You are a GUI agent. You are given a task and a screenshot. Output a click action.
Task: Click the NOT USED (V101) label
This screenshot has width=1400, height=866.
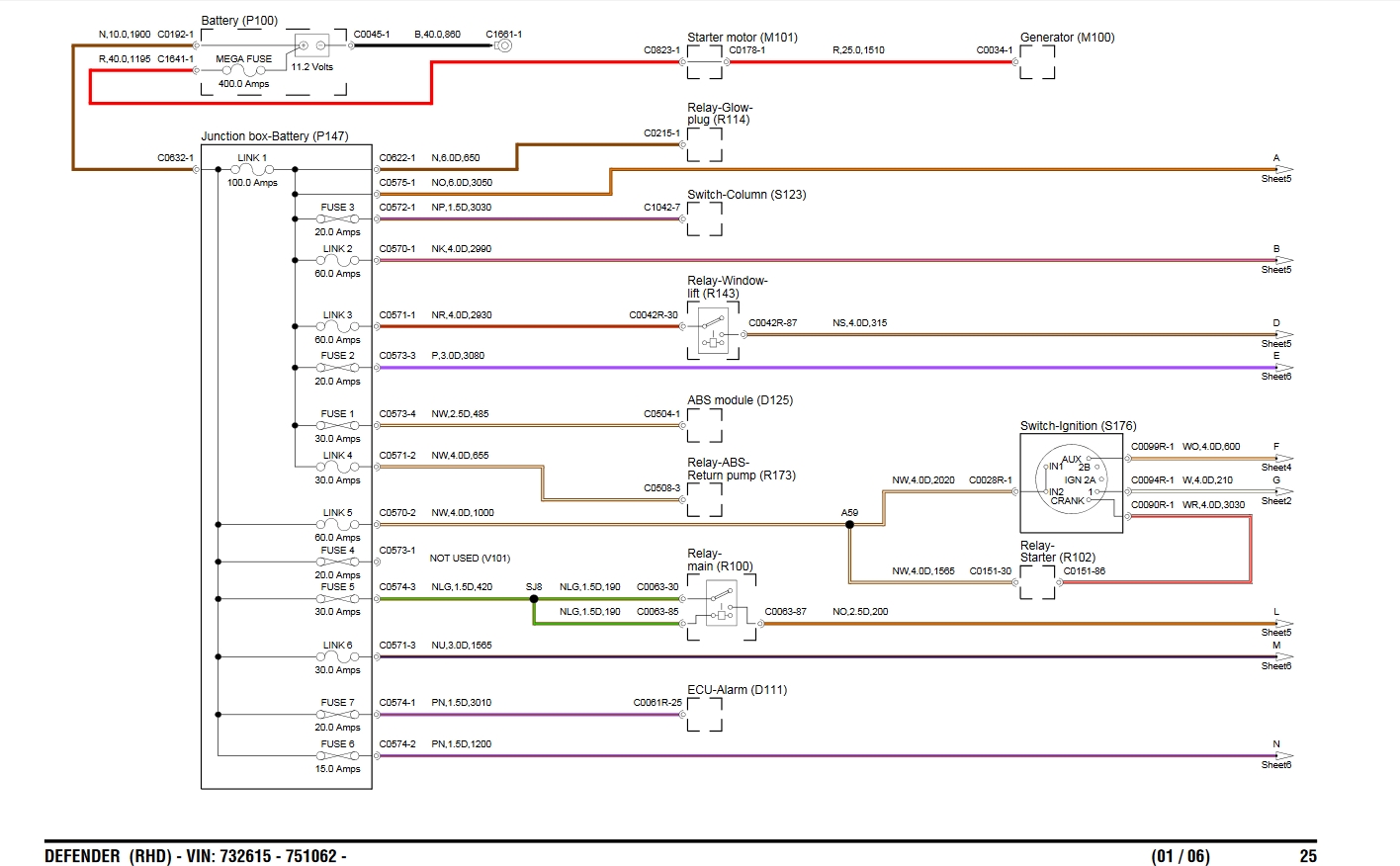click(470, 559)
